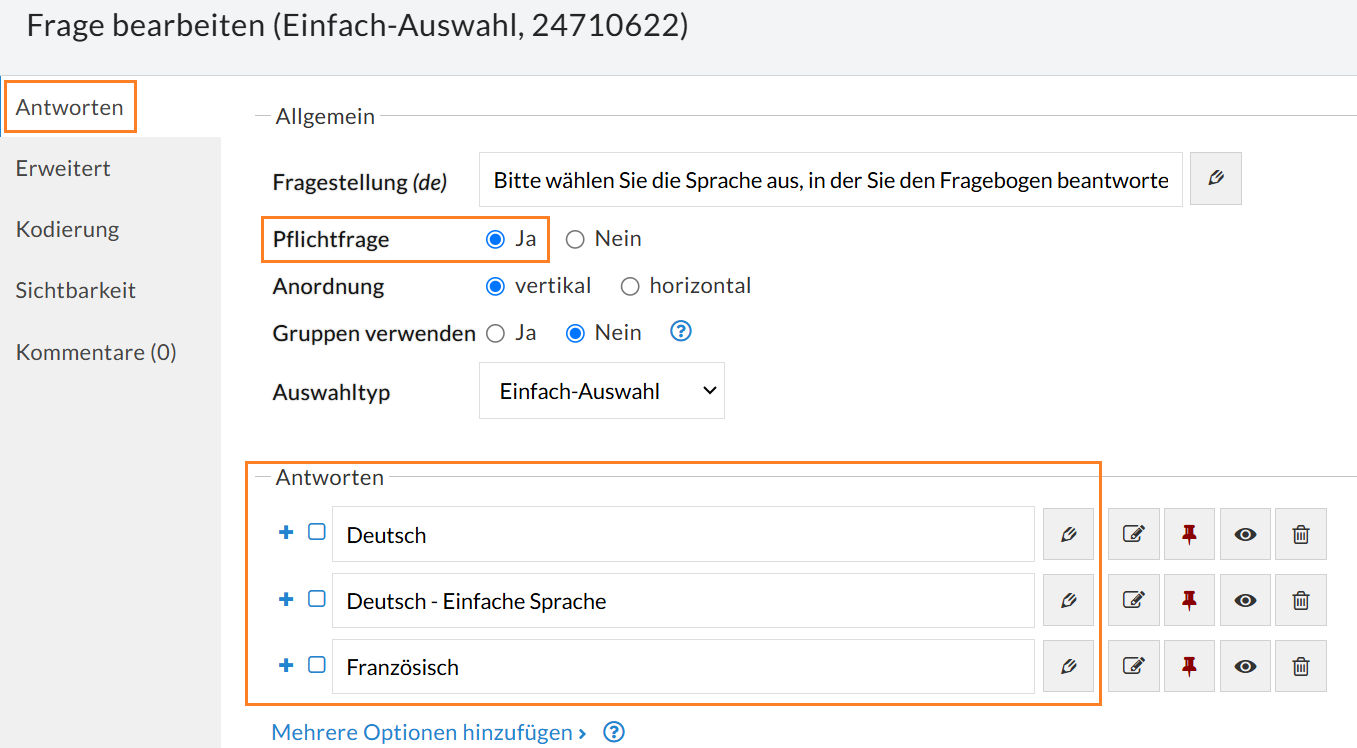Screen dimensions: 1357x748
Task: Delete the Deutsch - Einfache Sprache answer
Action: (x=1300, y=600)
